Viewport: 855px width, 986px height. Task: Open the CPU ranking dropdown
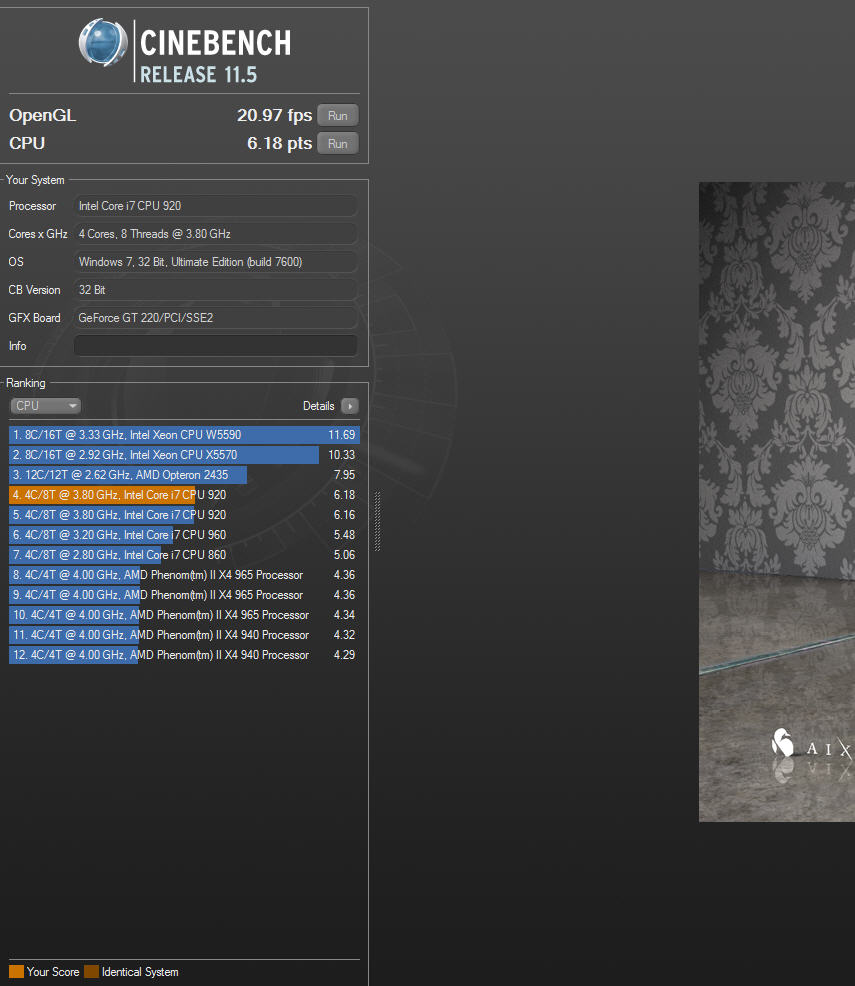click(45, 406)
